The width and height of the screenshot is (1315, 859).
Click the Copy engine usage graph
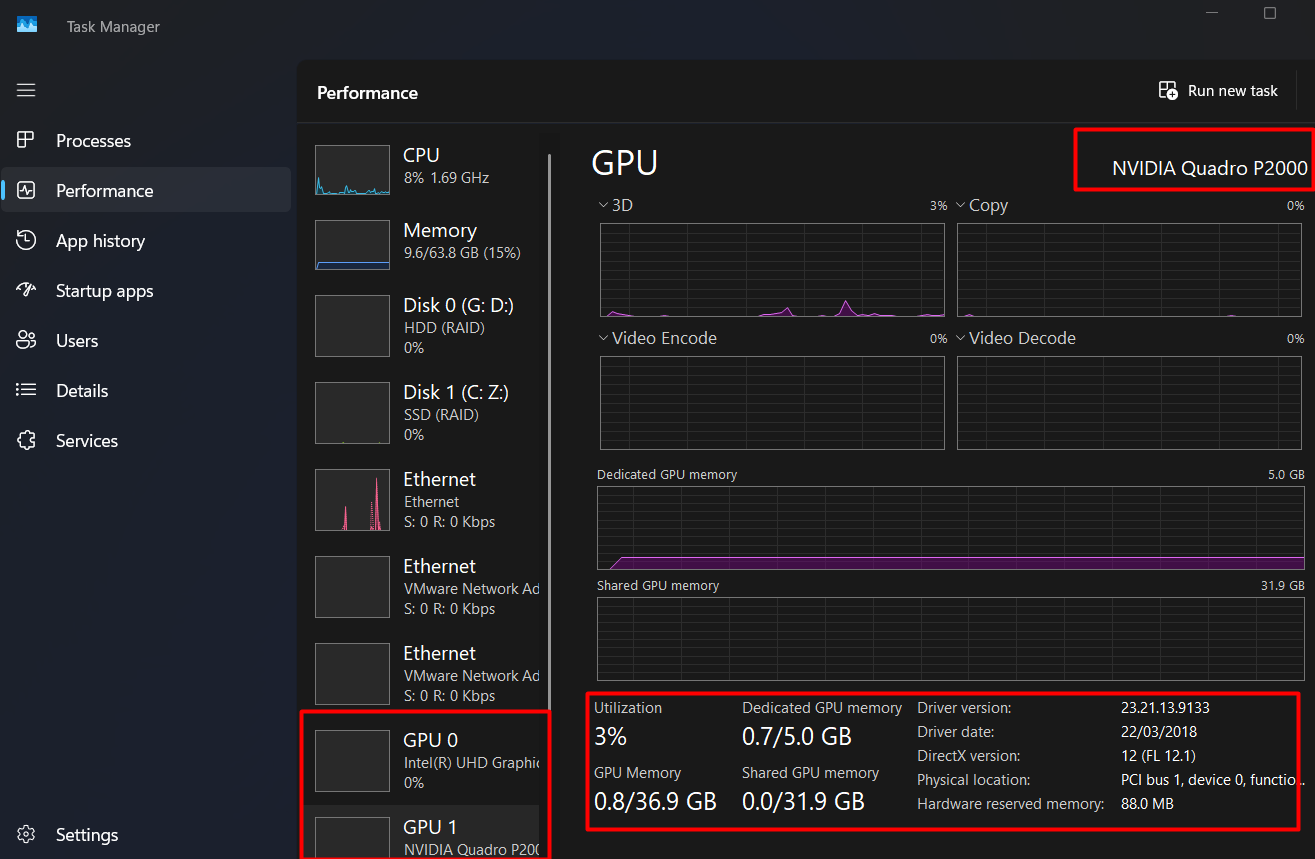(x=1131, y=270)
